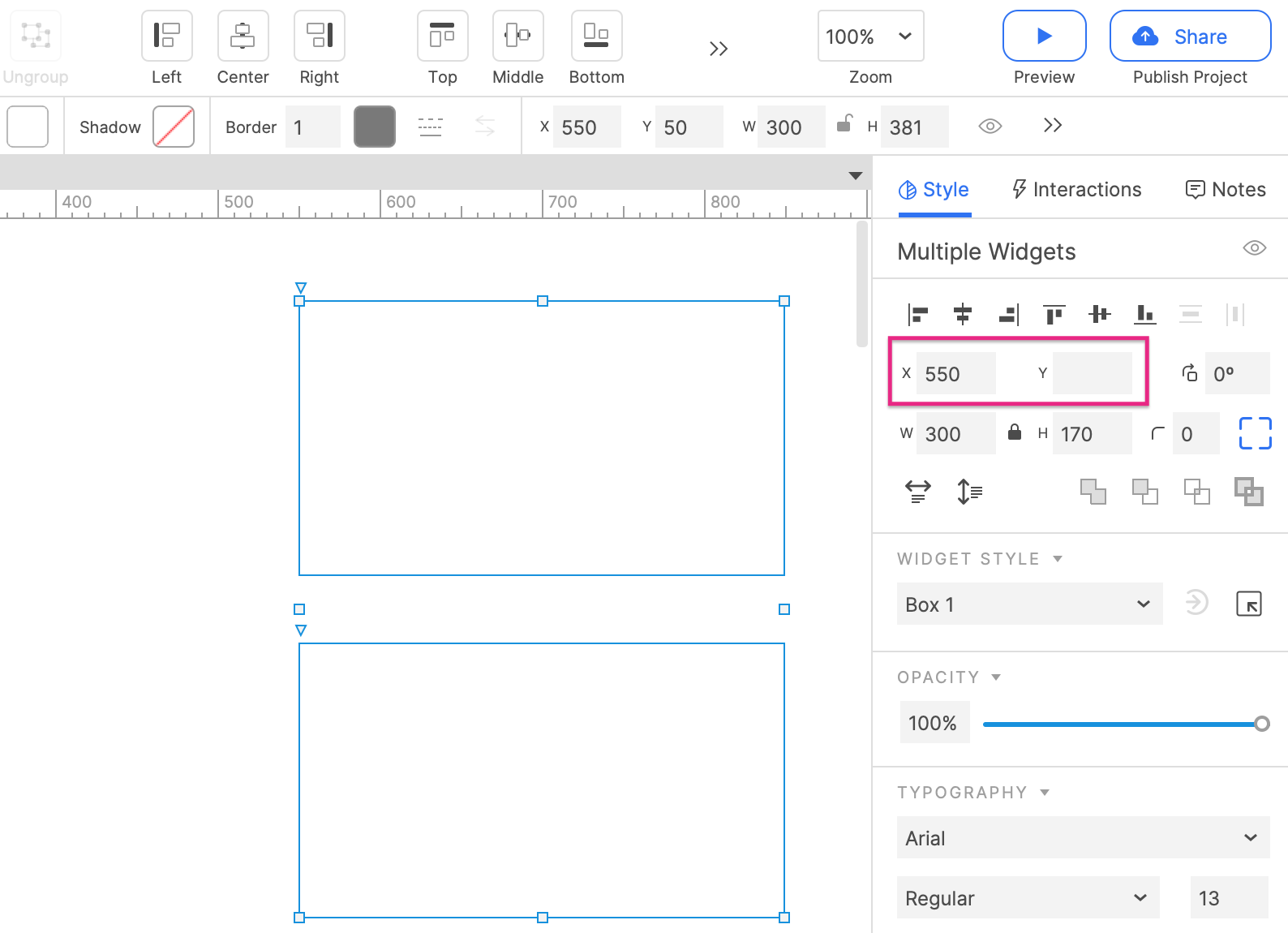The image size is (1288, 933).
Task: Click the fourth layer order icon
Action: (1248, 491)
